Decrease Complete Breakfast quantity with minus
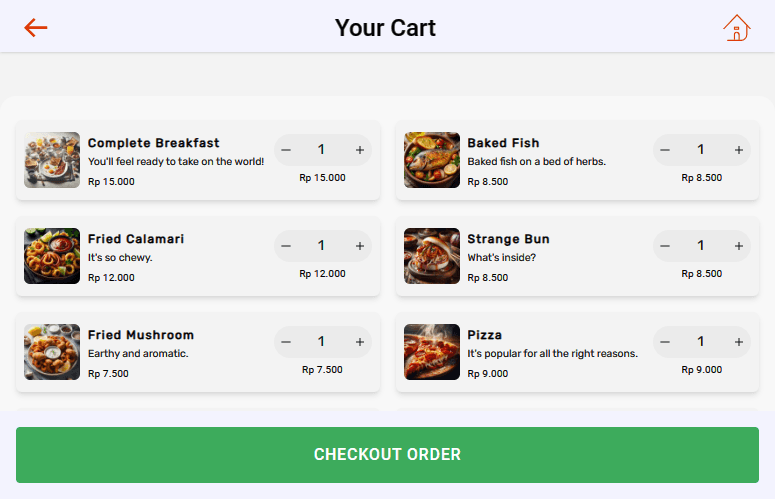The image size is (775, 499). point(286,150)
